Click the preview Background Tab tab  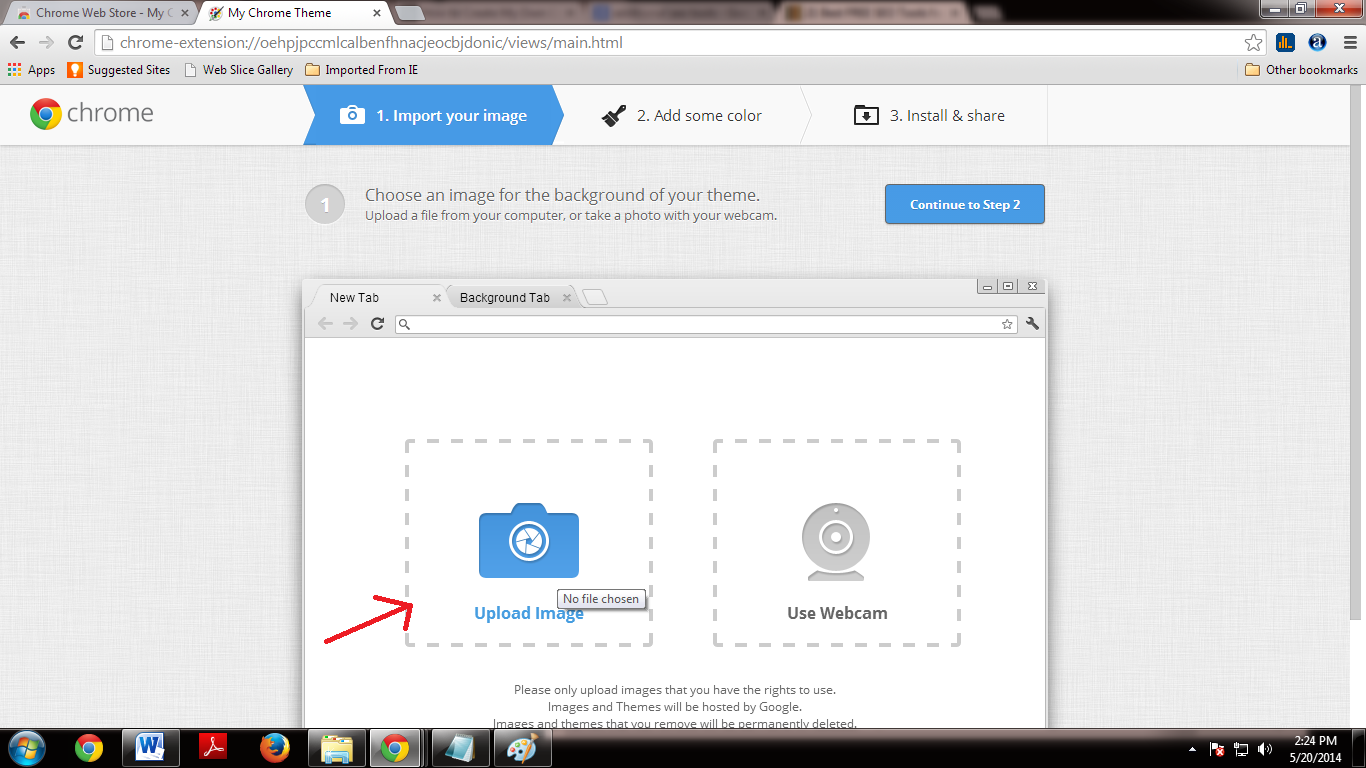513,297
